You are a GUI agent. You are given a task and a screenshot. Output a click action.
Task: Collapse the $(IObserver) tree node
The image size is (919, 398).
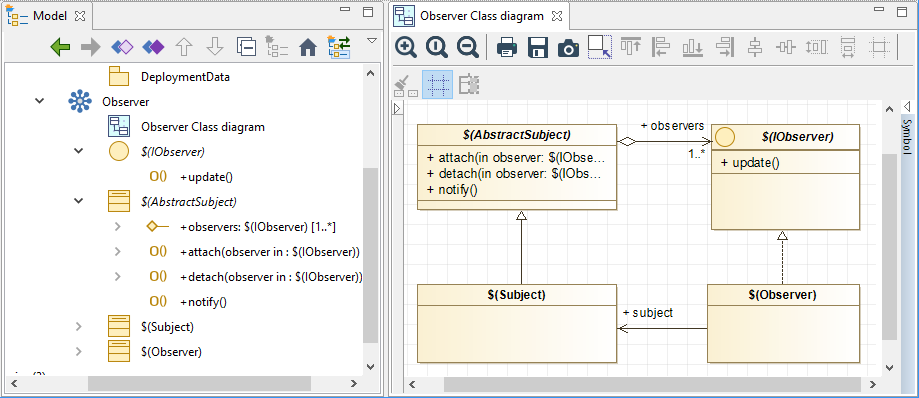79,151
